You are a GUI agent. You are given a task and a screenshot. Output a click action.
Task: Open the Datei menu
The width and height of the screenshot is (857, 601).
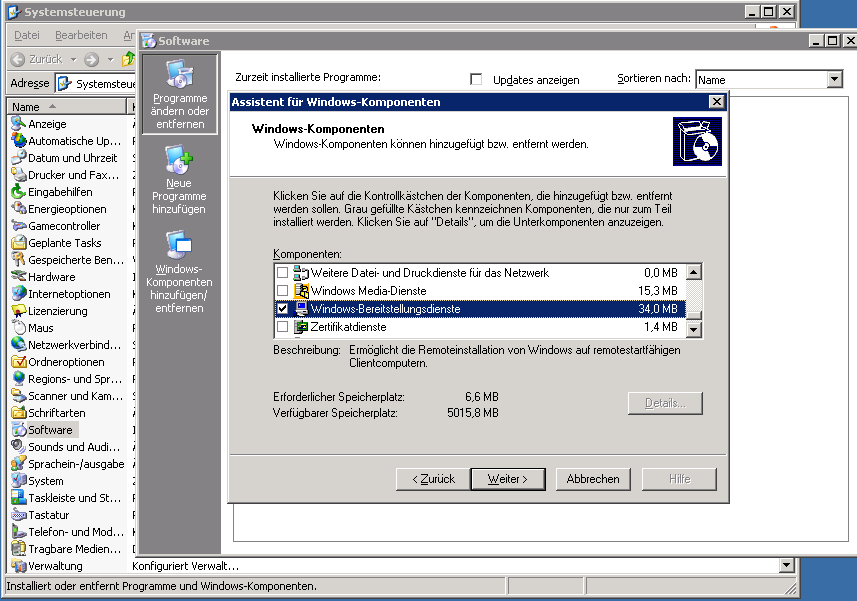[25, 35]
